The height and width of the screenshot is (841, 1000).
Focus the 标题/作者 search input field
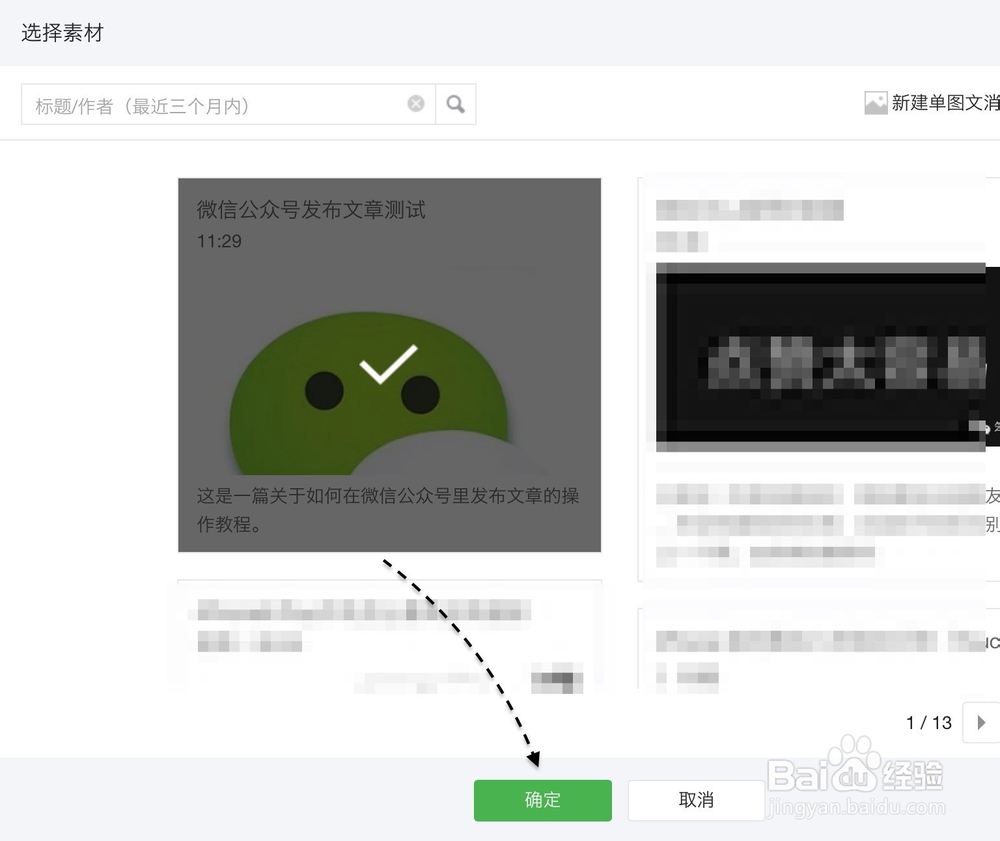[228, 104]
